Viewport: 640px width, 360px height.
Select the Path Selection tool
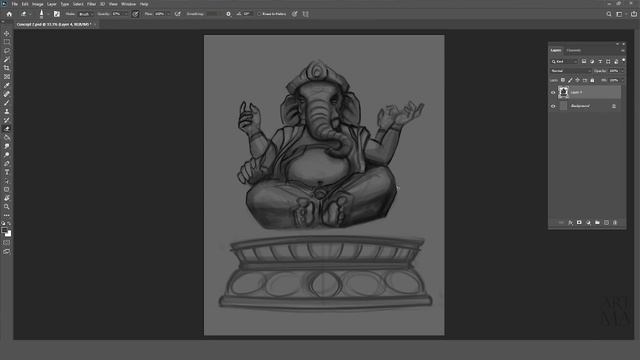pos(7,181)
